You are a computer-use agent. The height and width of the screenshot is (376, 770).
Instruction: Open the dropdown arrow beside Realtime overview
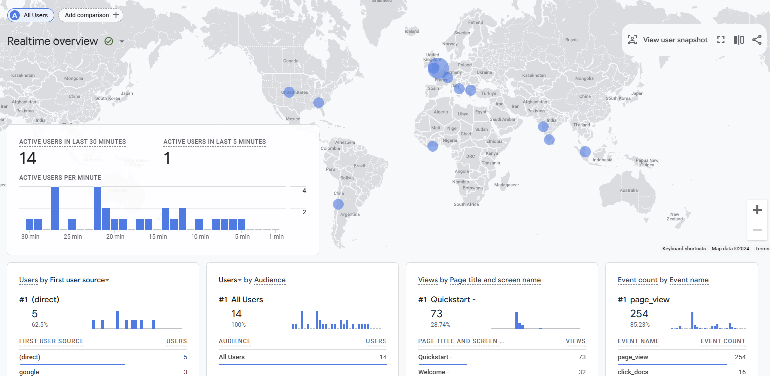tap(122, 42)
